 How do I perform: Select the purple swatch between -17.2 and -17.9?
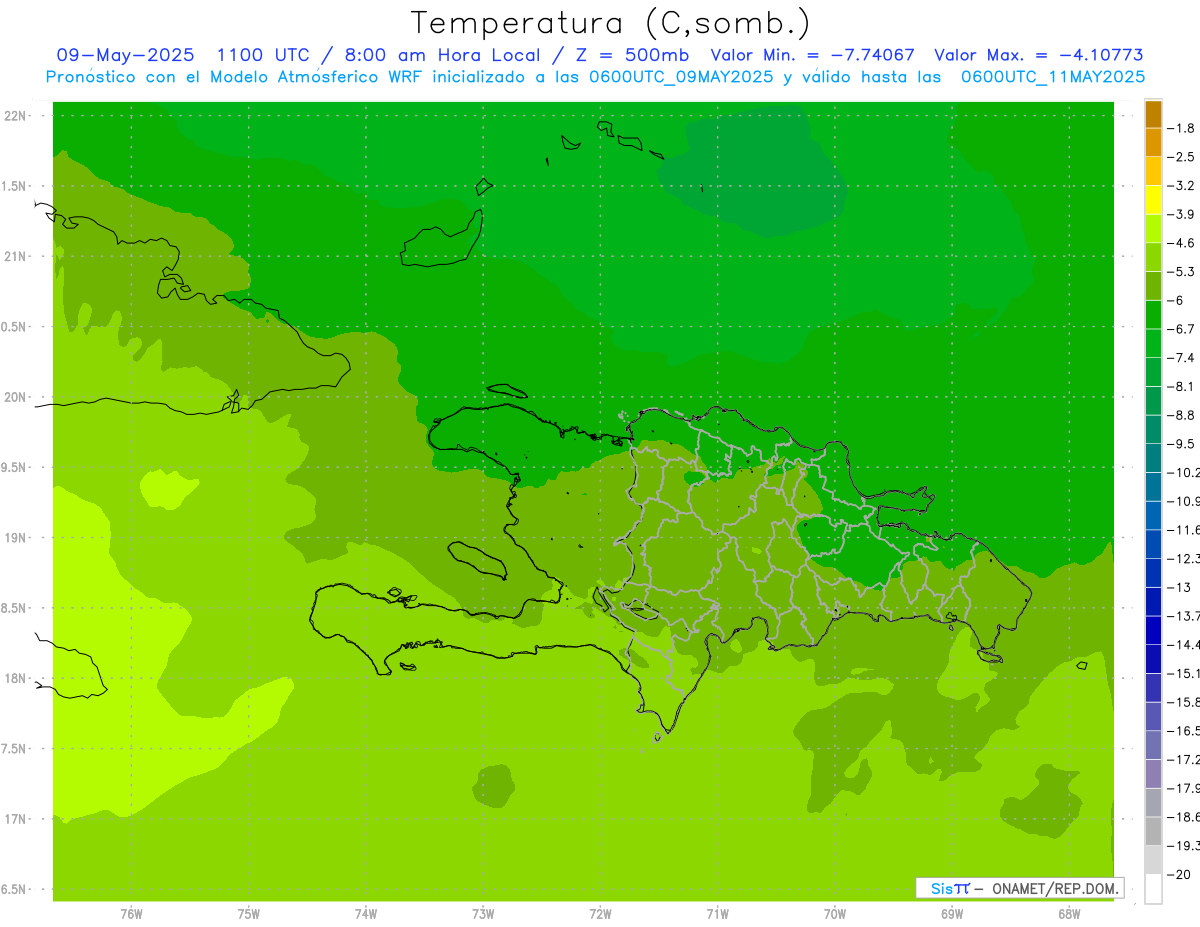(x=1153, y=773)
